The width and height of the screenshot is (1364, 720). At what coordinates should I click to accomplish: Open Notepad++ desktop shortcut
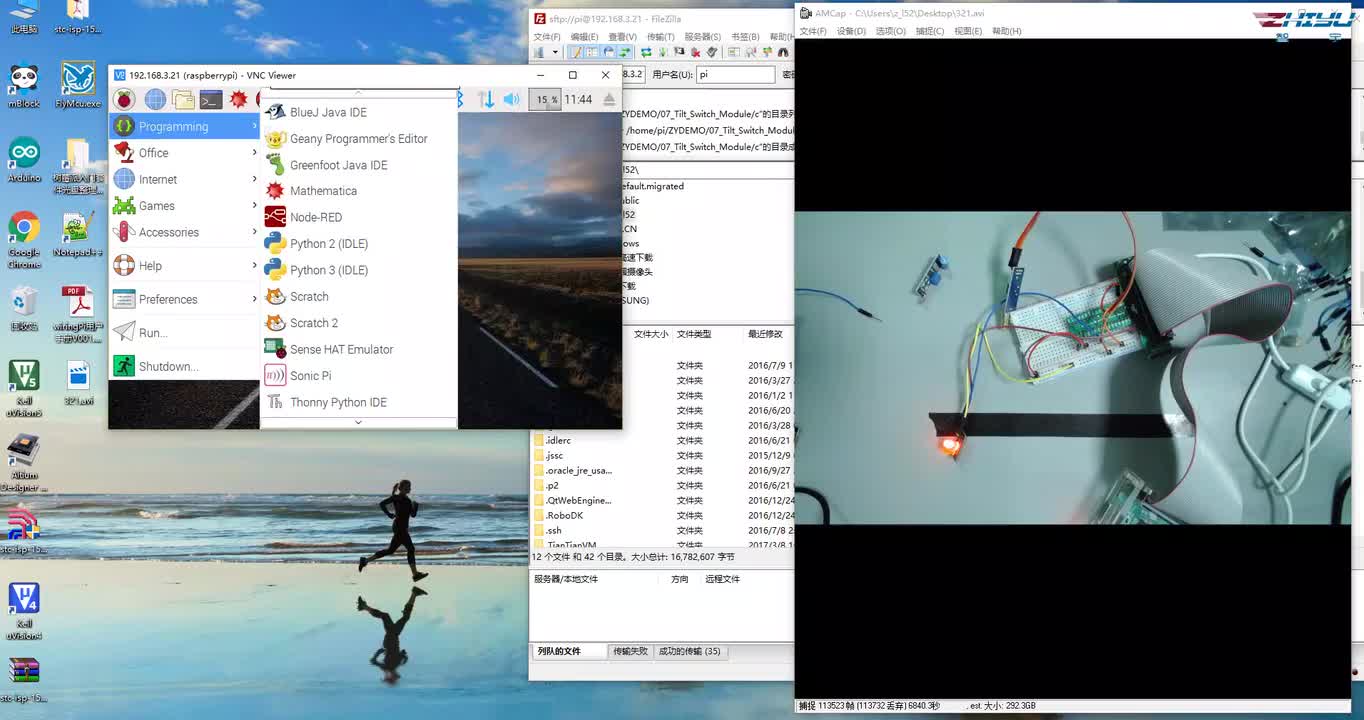click(78, 235)
